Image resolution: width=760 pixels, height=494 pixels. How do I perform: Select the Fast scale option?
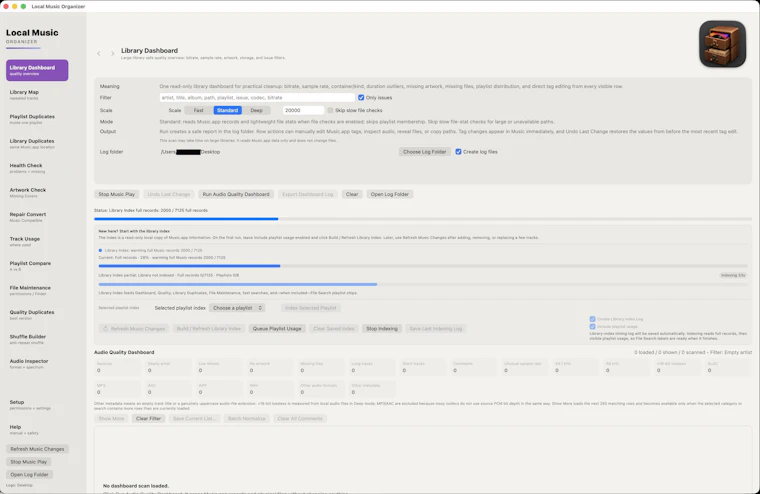pyautogui.click(x=199, y=111)
